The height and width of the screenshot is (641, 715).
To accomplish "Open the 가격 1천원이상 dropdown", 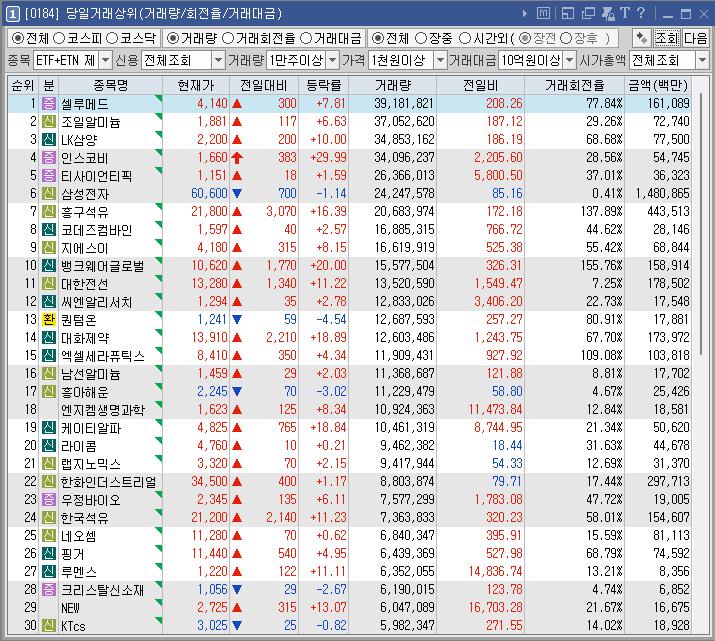I will pyautogui.click(x=440, y=60).
